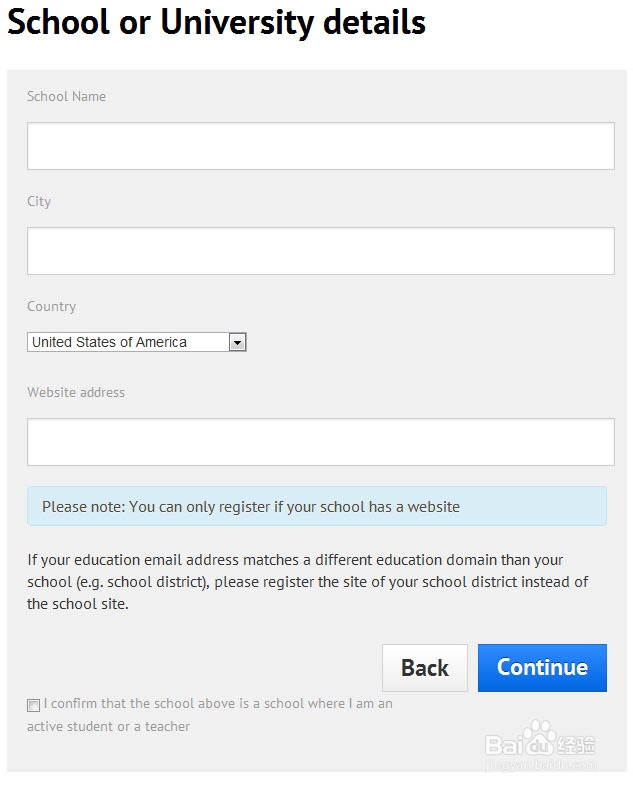Click the 'School or University details' heading
Screen dimensions: 633x787
tap(216, 22)
